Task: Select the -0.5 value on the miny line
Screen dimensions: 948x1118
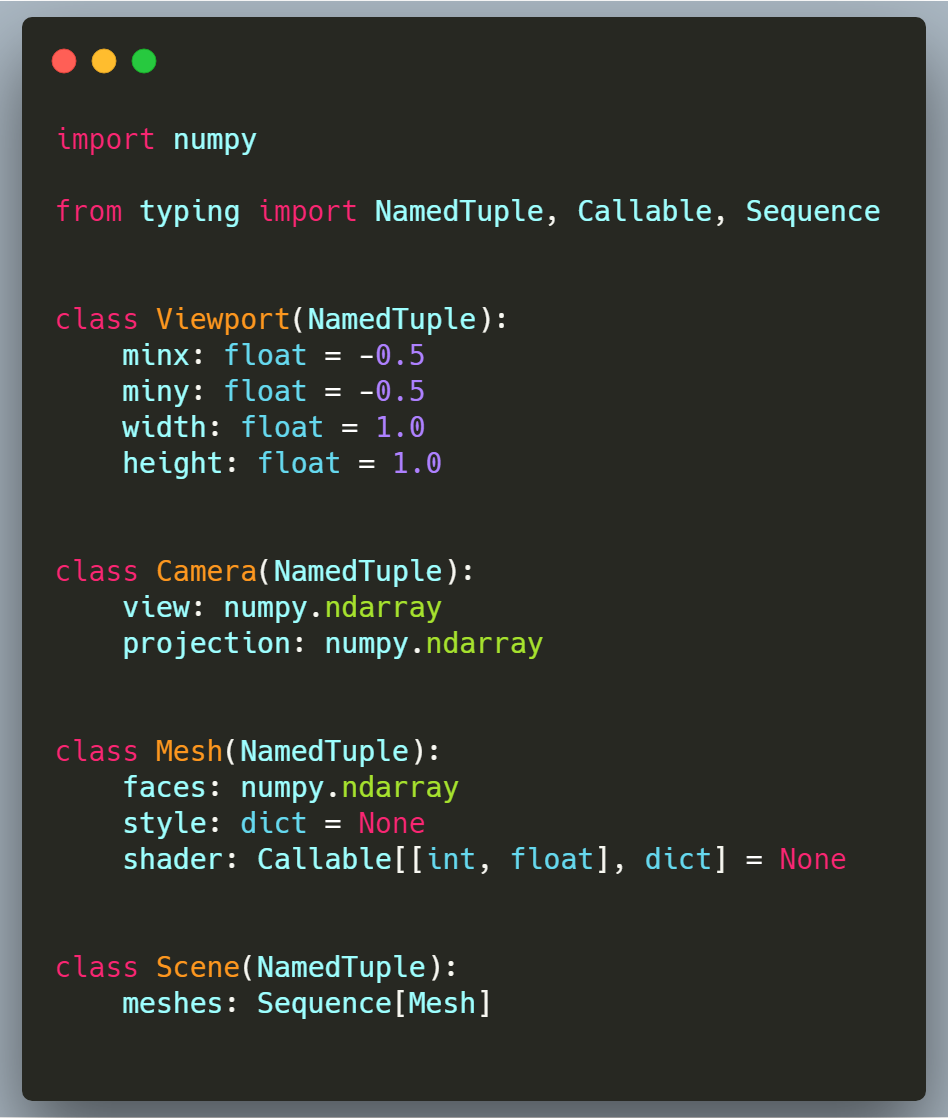Action: tap(392, 391)
